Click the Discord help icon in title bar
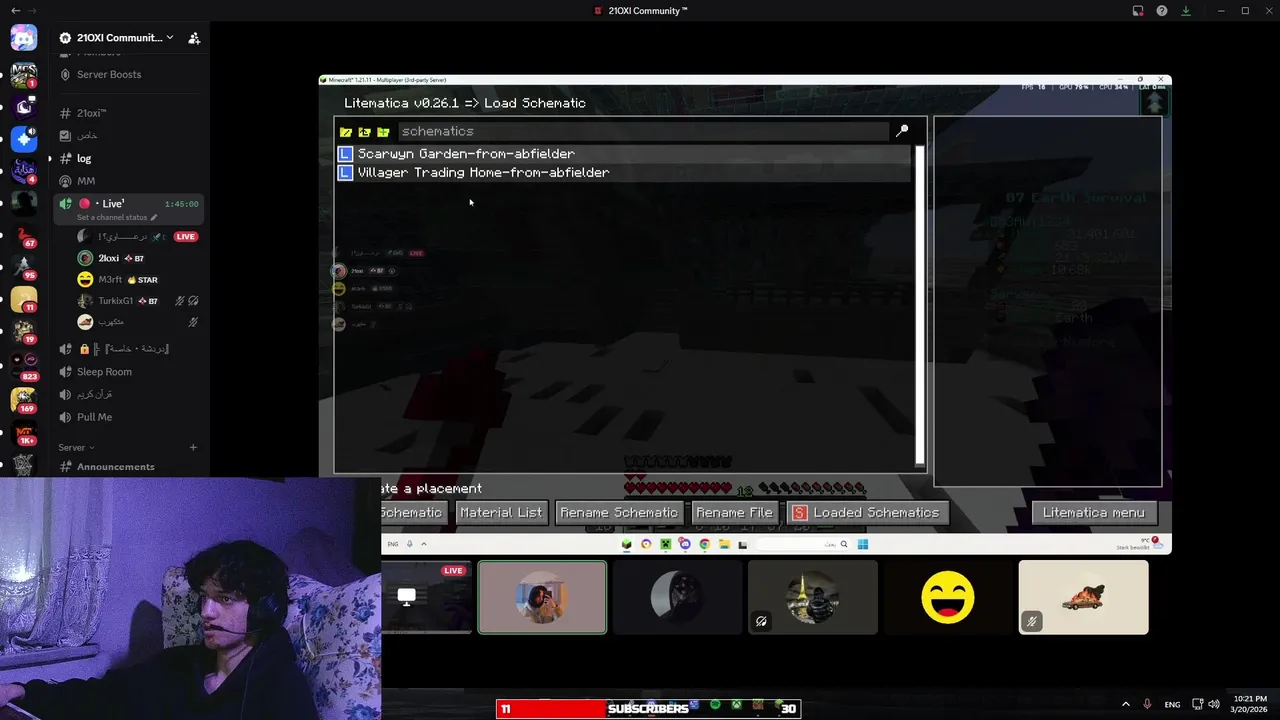The width and height of the screenshot is (1280, 720). coord(1162,11)
